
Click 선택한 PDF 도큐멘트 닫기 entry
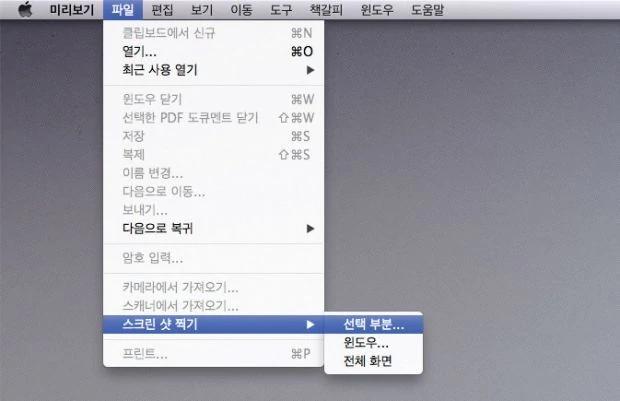point(214,117)
